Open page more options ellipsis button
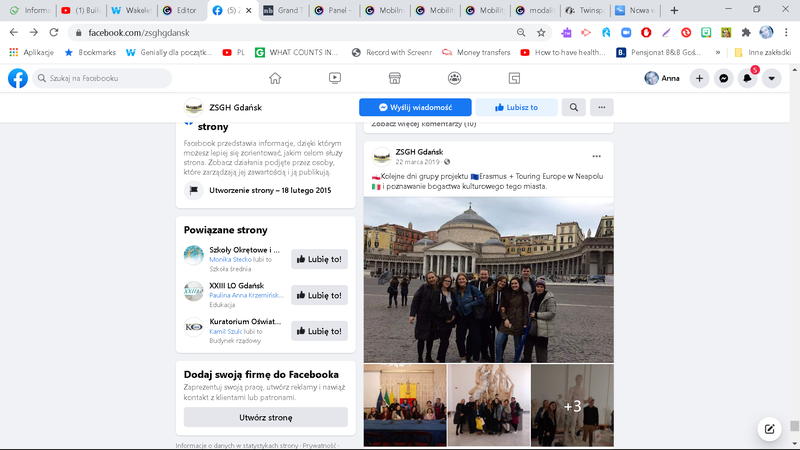800x450 pixels. (601, 107)
